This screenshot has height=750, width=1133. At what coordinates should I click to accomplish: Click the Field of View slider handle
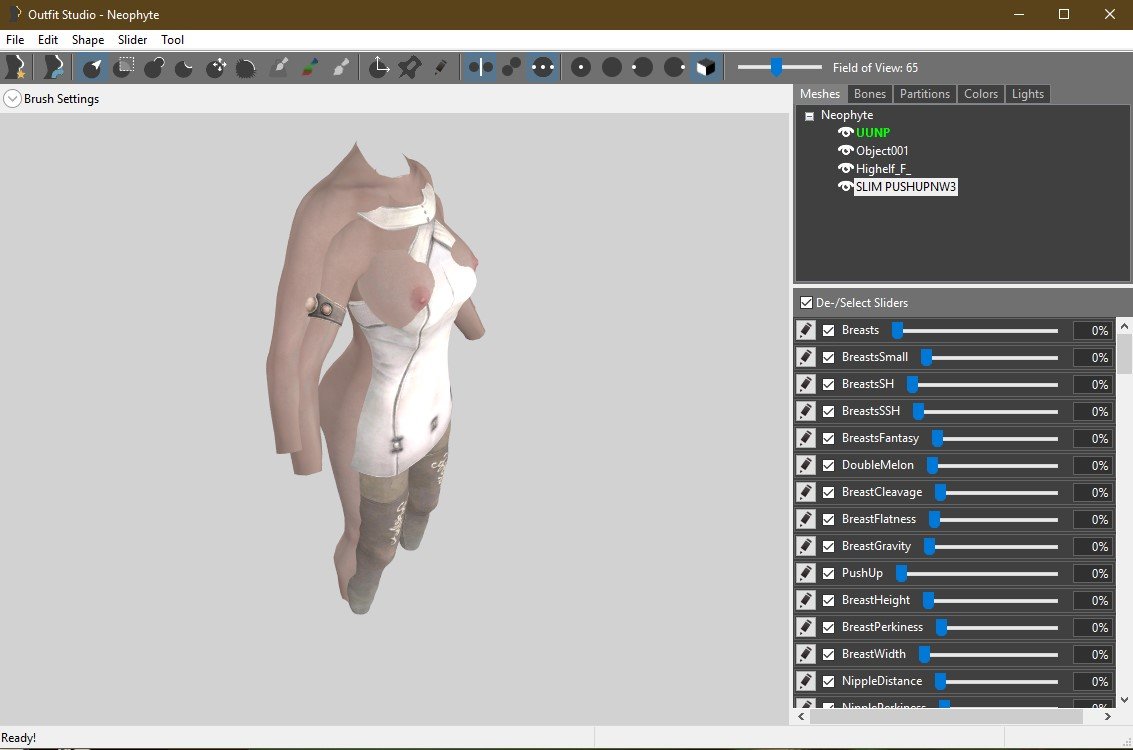pyautogui.click(x=776, y=67)
